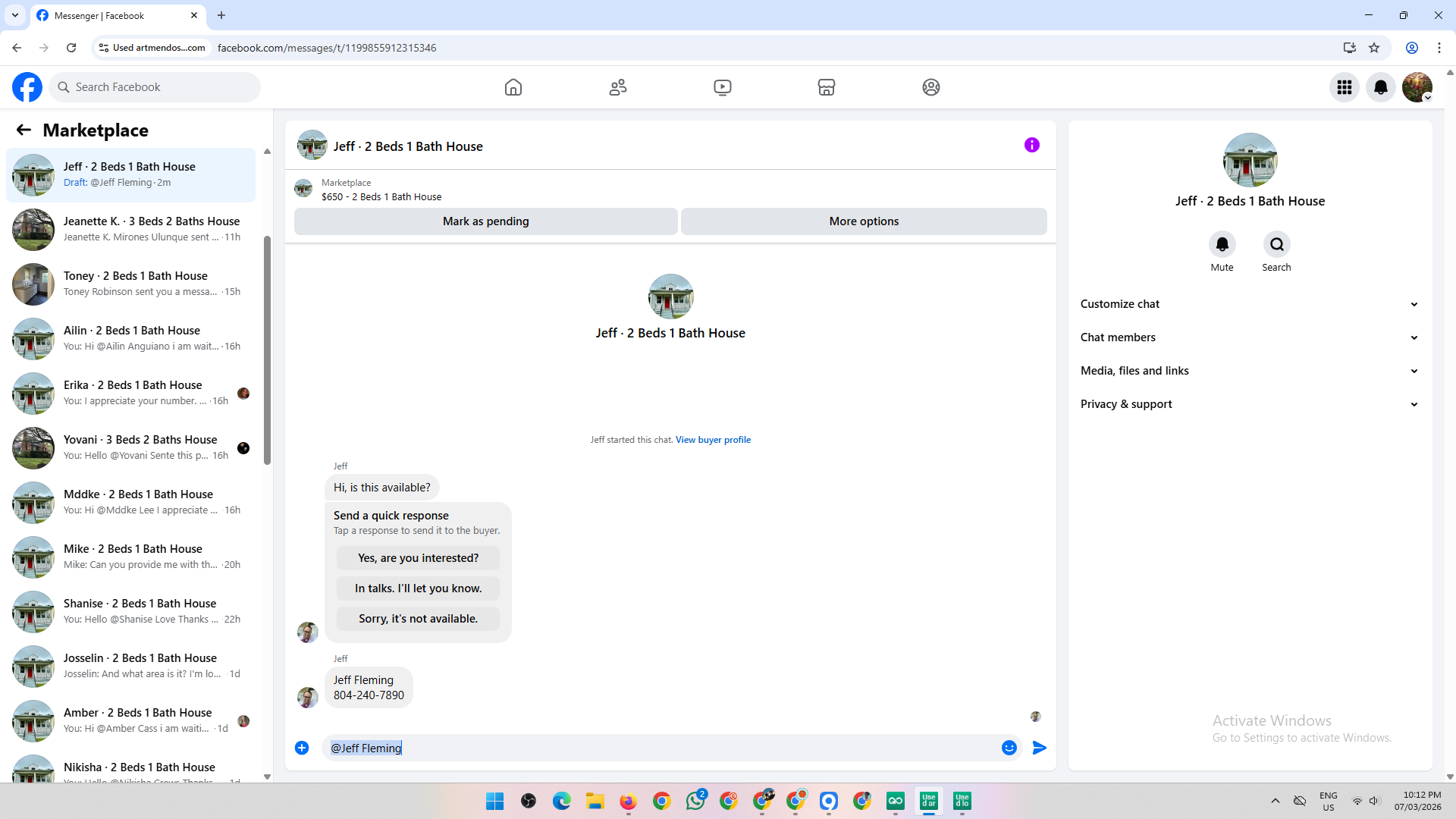The width and height of the screenshot is (1456, 819).
Task: Click the back arrow beside Marketplace
Action: tap(24, 130)
